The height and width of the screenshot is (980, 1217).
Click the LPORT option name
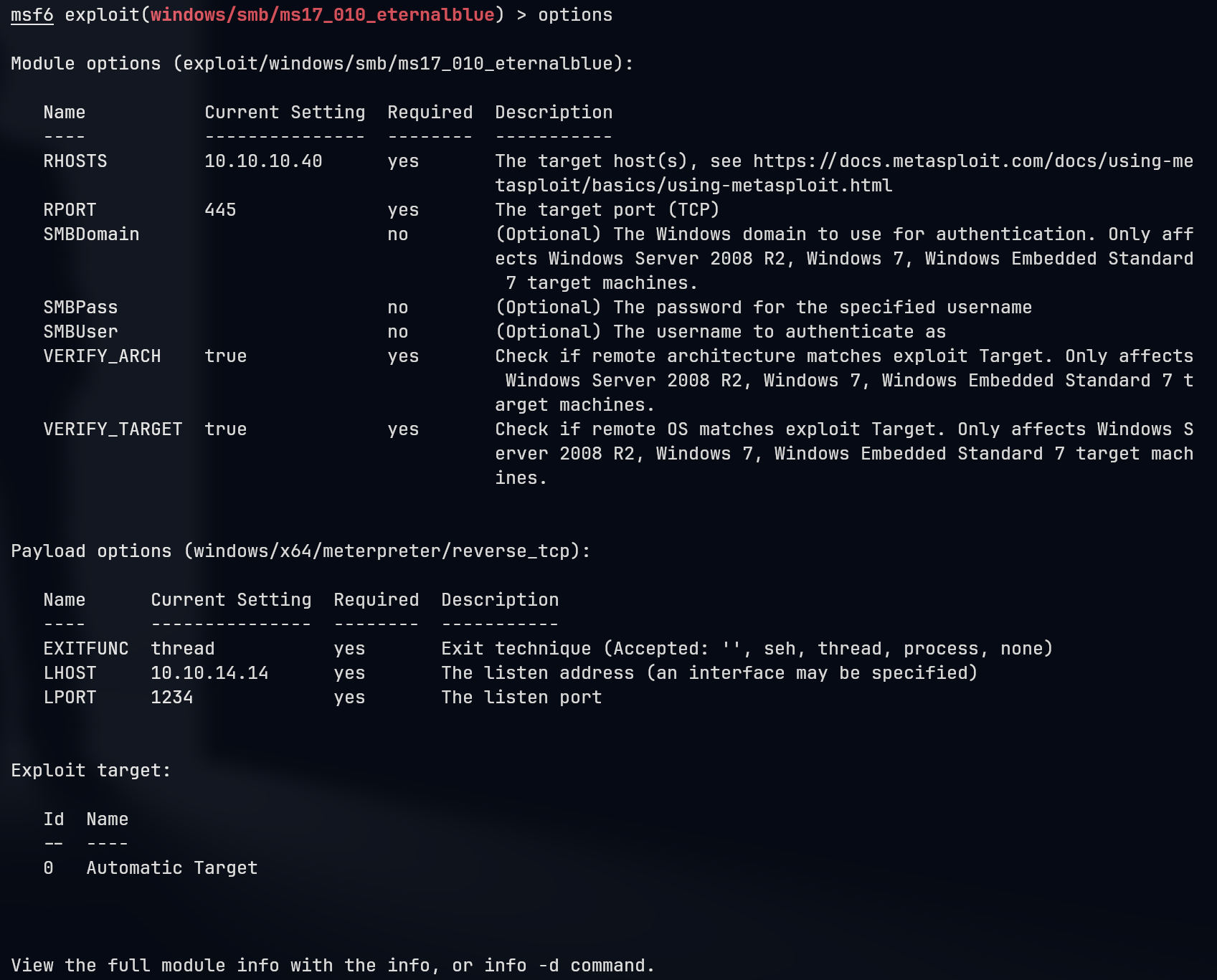pyautogui.click(x=70, y=698)
